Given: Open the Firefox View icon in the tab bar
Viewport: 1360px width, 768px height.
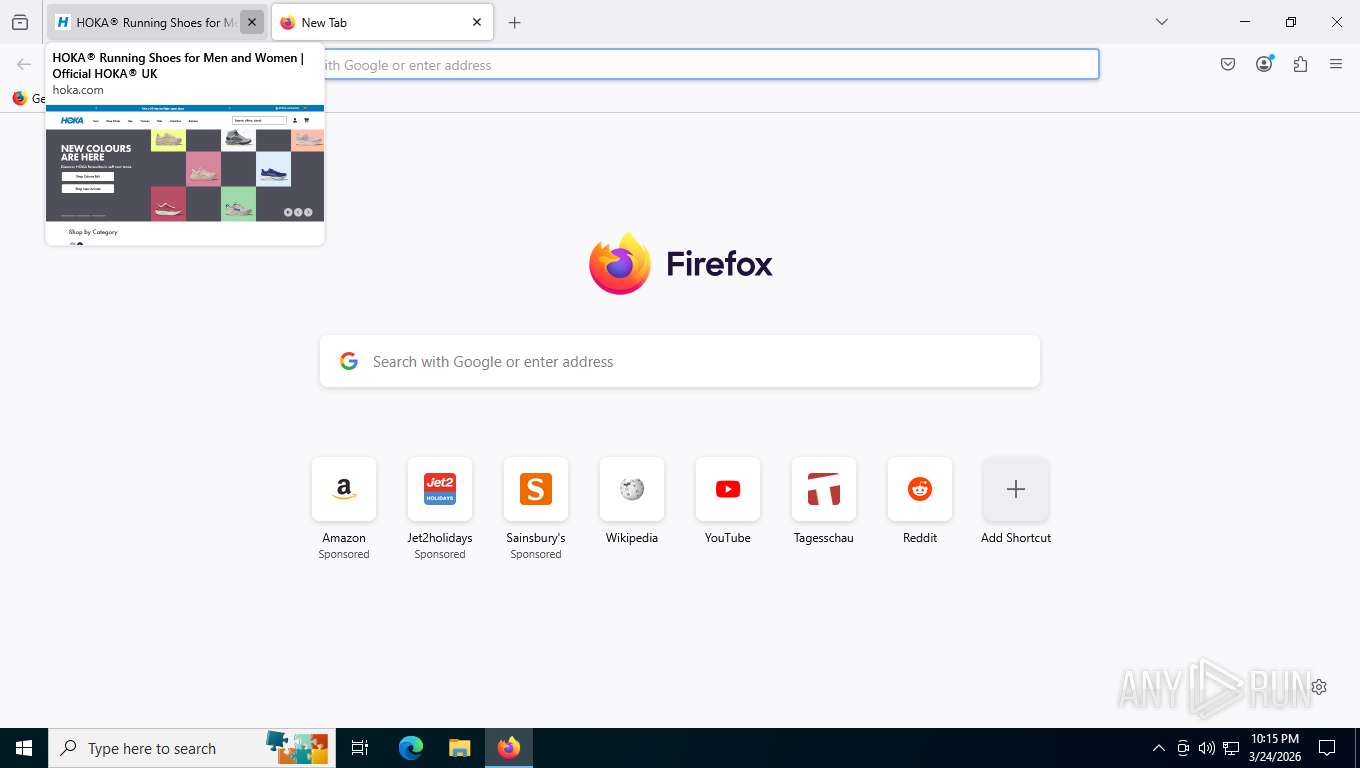Looking at the screenshot, I should [20, 22].
